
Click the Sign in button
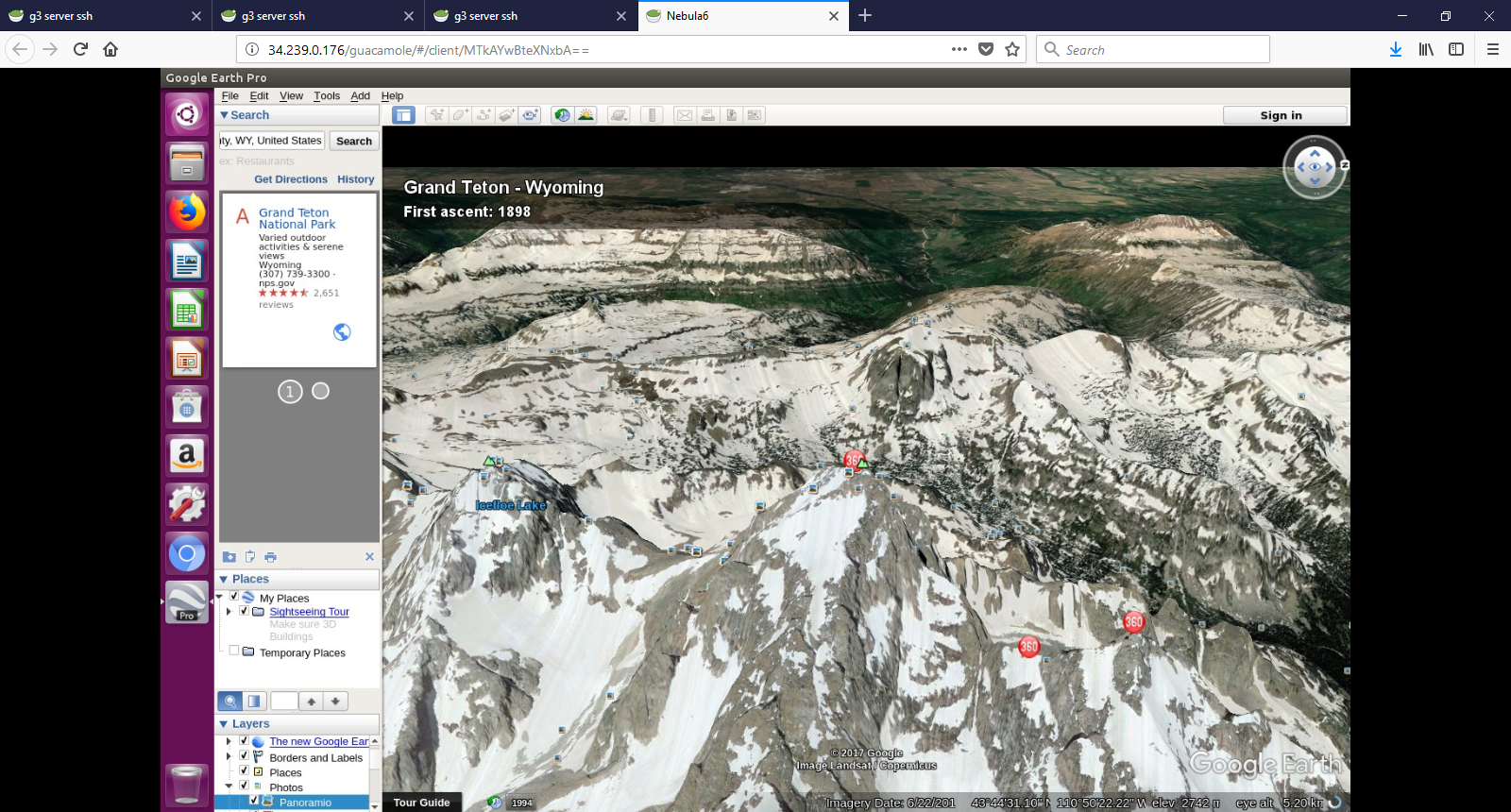[1284, 115]
